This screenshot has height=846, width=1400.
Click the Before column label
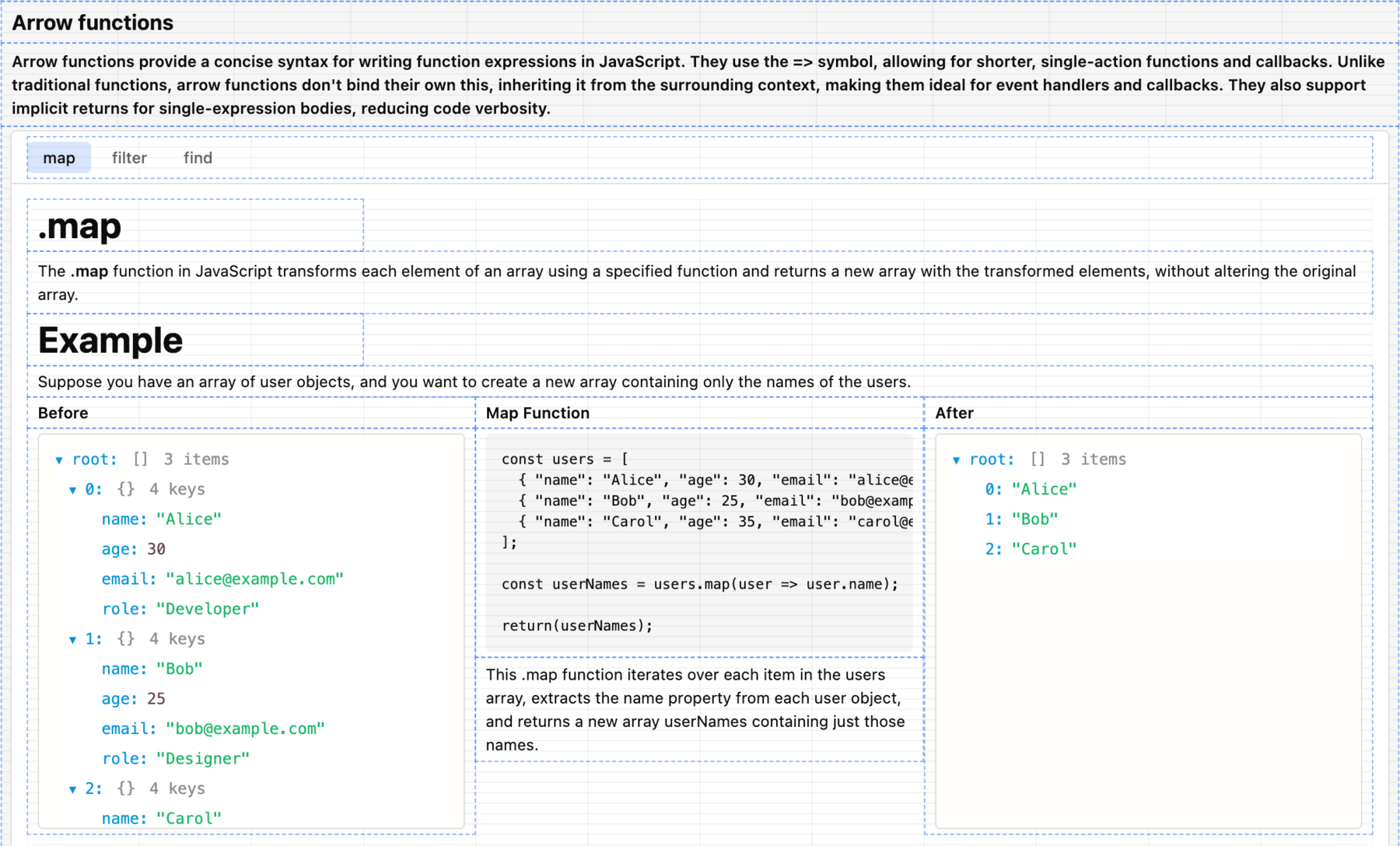[x=63, y=413]
